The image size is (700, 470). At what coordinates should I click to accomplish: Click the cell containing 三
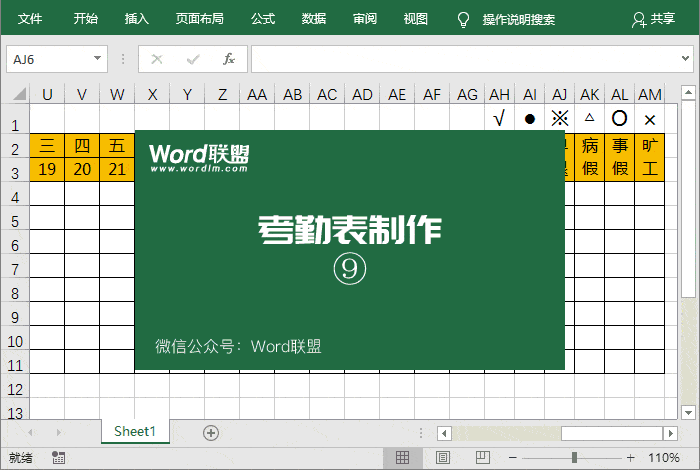(x=47, y=146)
